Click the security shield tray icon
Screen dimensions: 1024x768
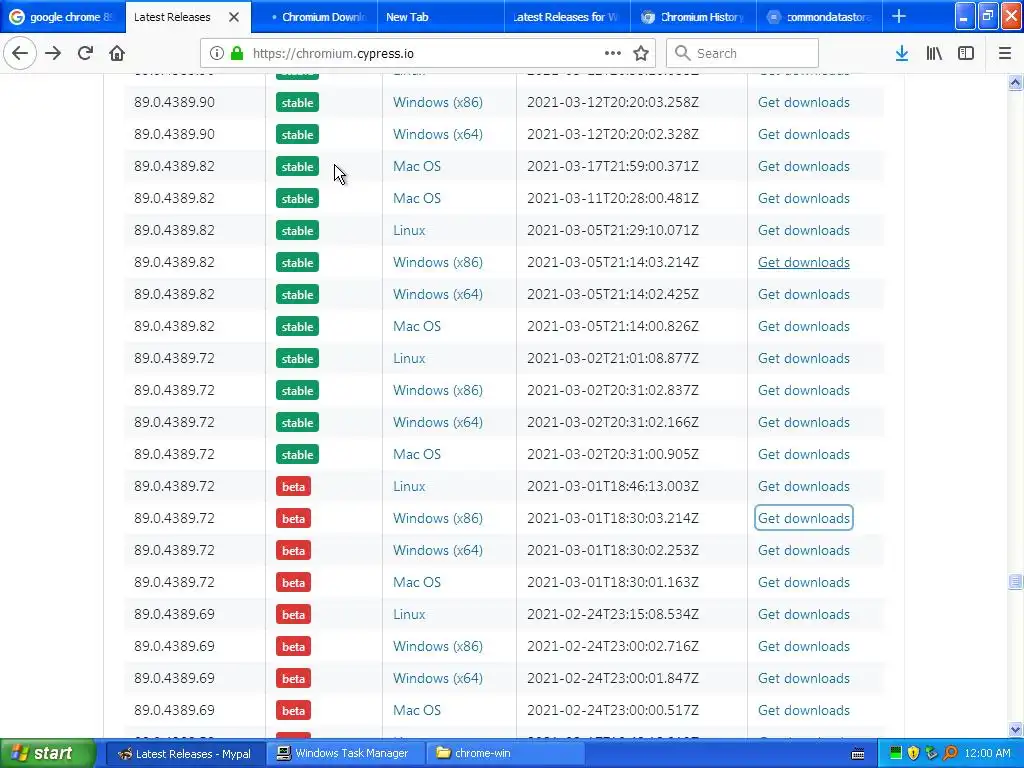[x=913, y=753]
